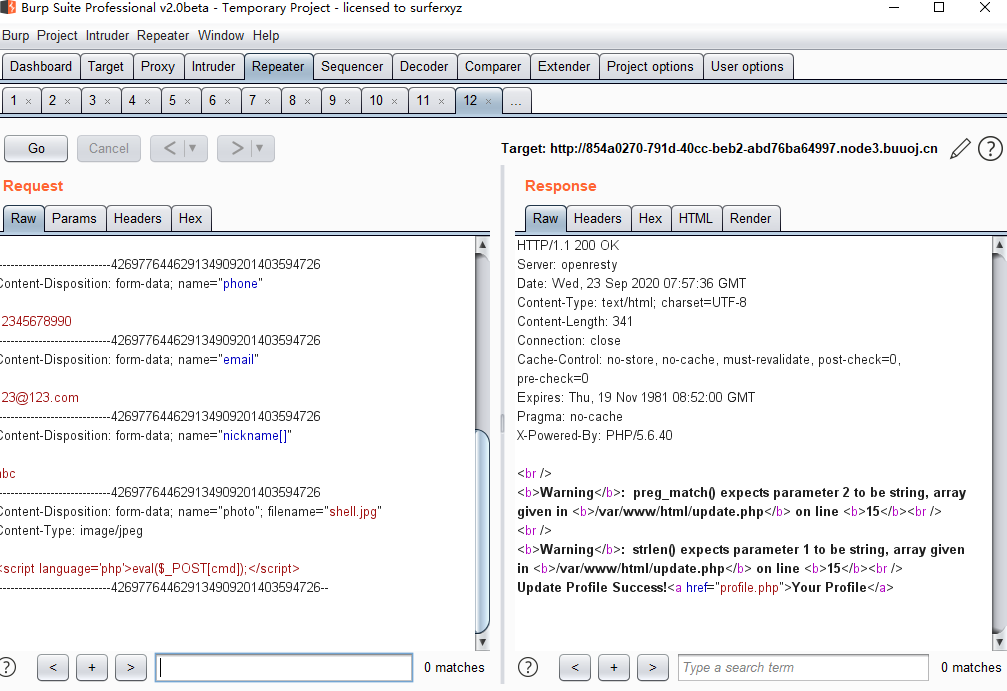The image size is (1007, 691).
Task: Close Repeater tab 9
Action: [347, 101]
